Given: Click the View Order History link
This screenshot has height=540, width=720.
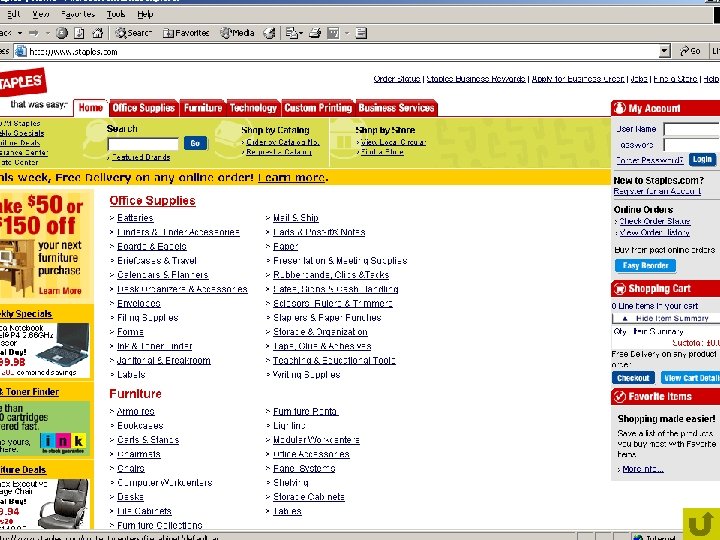Looking at the screenshot, I should pos(654,233).
